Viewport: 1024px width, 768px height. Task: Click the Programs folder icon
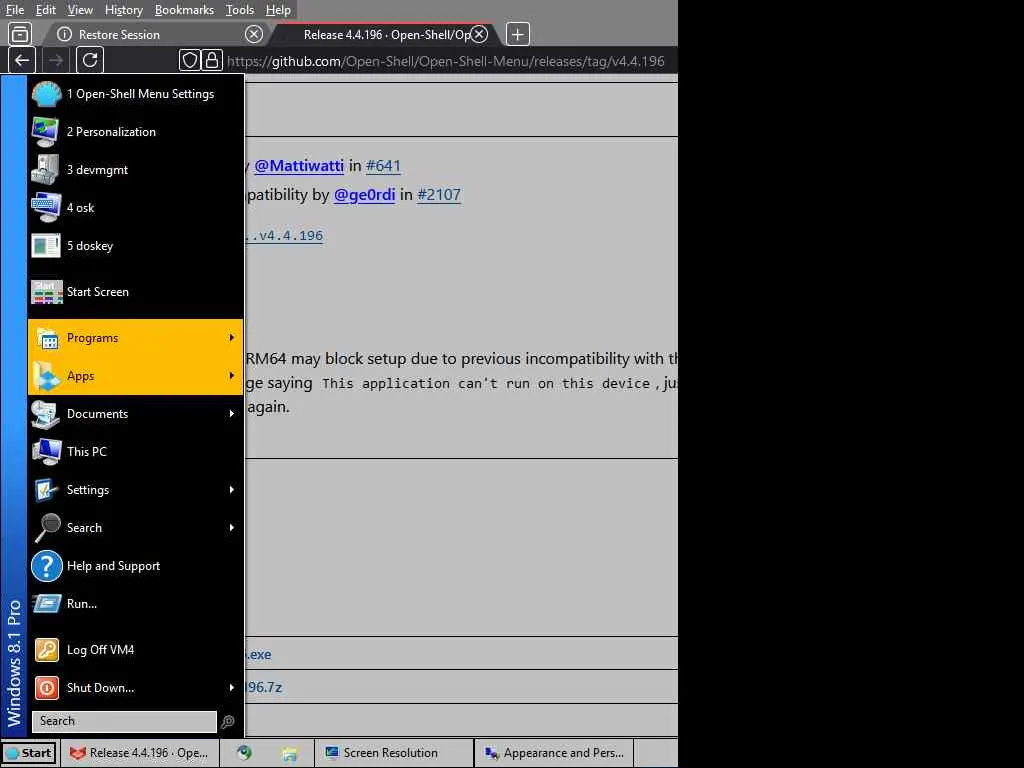[x=46, y=338]
